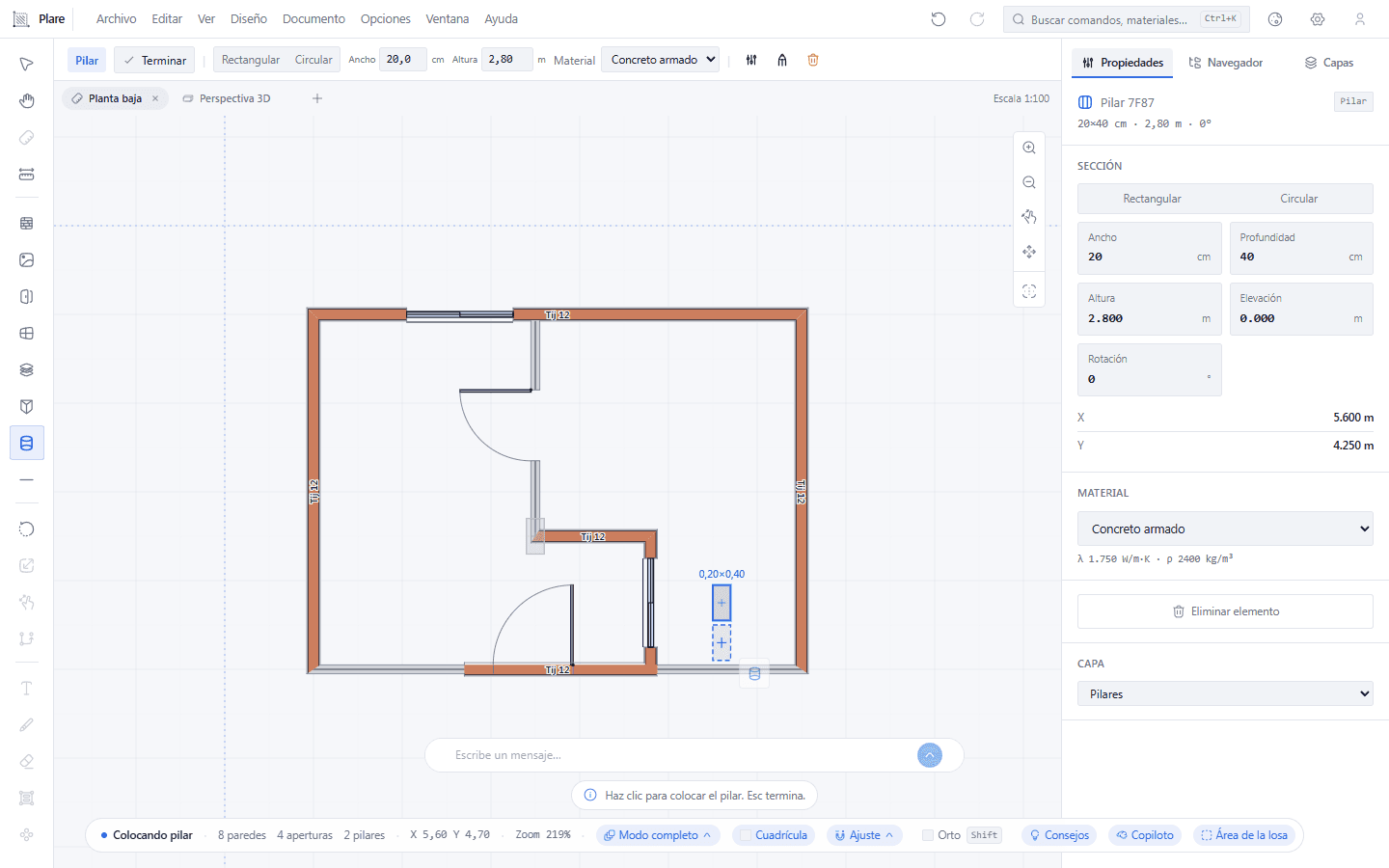
Task: Open the user account icon
Action: [1360, 19]
